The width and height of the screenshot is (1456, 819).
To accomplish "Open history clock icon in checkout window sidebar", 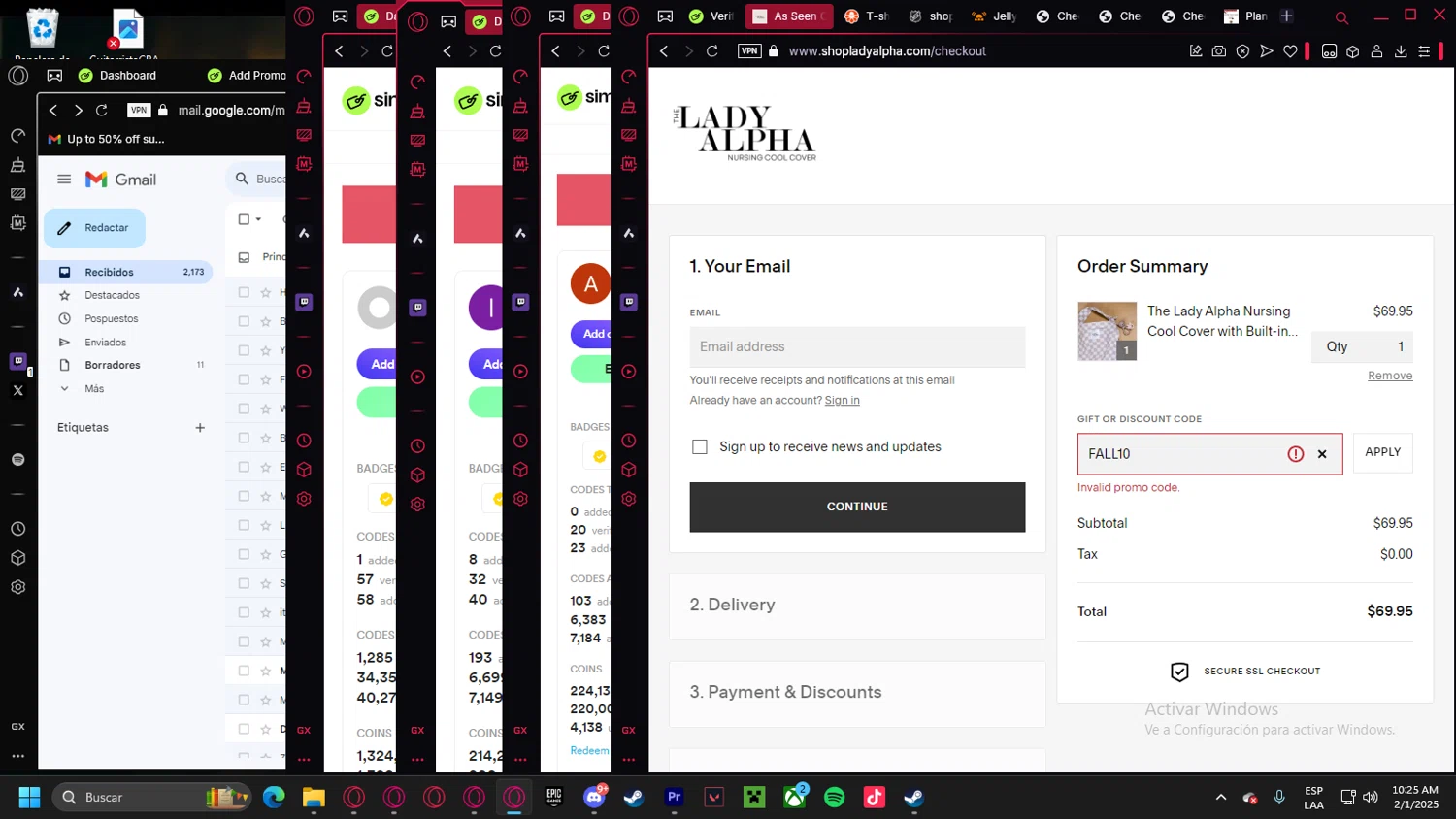I will [629, 441].
